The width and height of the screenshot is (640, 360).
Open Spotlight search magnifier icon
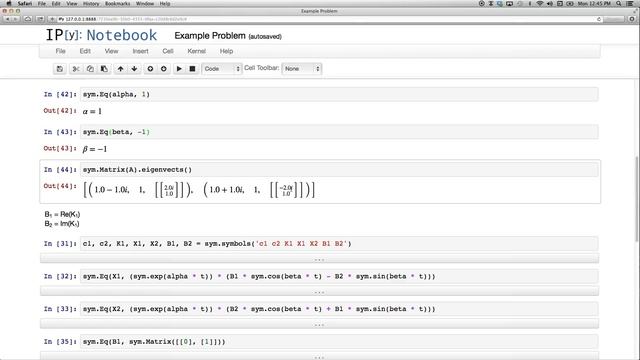[x=619, y=4]
